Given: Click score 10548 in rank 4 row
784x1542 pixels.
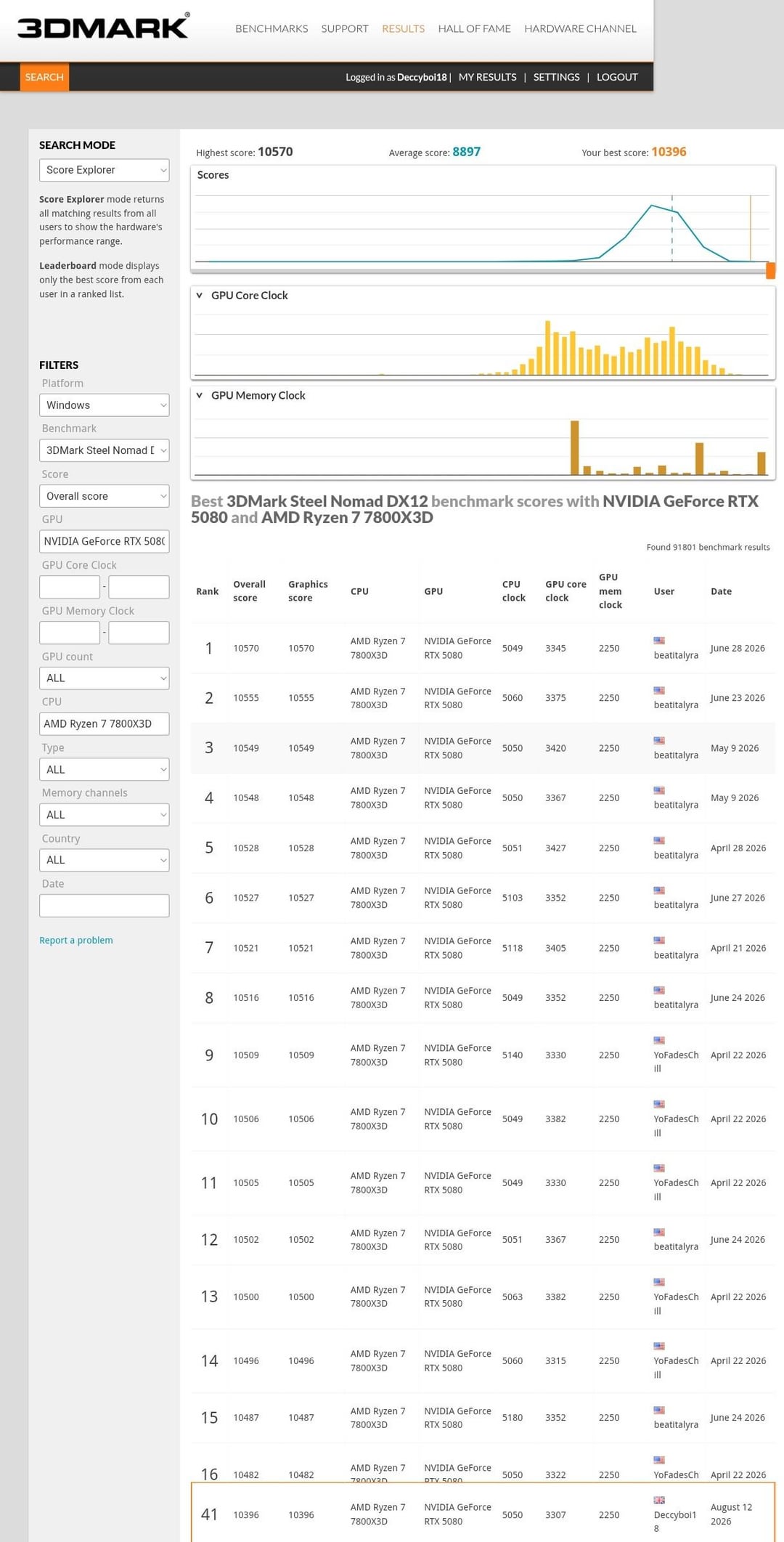Looking at the screenshot, I should 246,798.
